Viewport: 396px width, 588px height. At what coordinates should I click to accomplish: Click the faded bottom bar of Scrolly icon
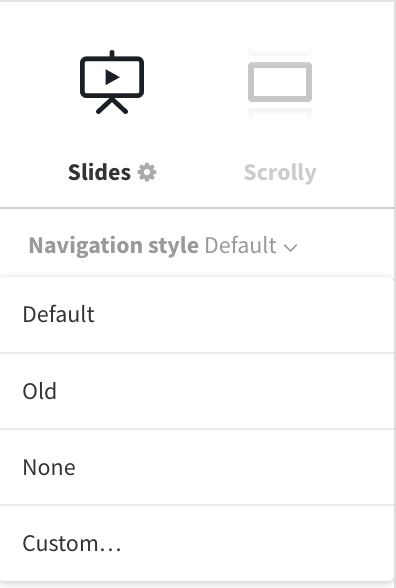coord(280,114)
